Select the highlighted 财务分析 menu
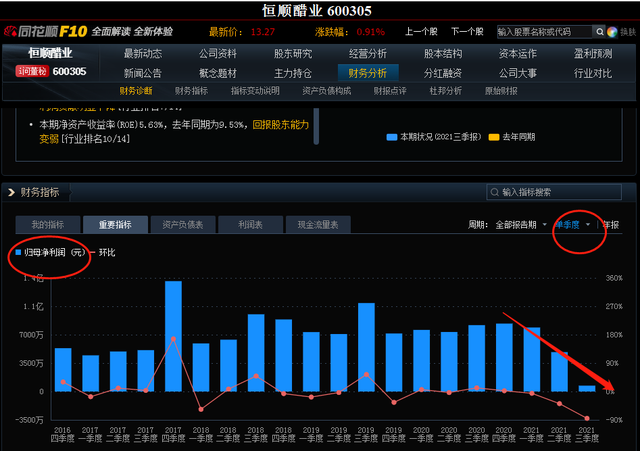Screen dimensions: 640x451 [368, 73]
